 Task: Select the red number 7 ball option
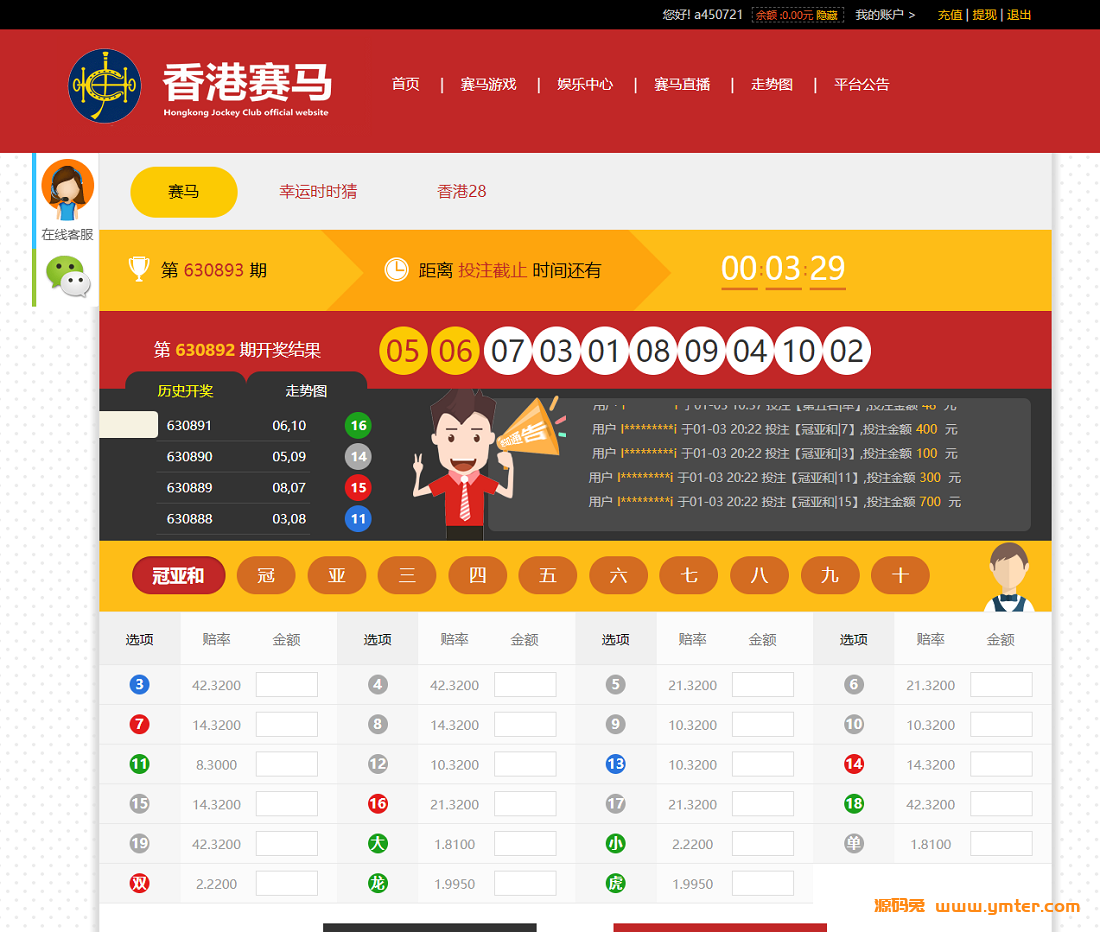pyautogui.click(x=140, y=724)
